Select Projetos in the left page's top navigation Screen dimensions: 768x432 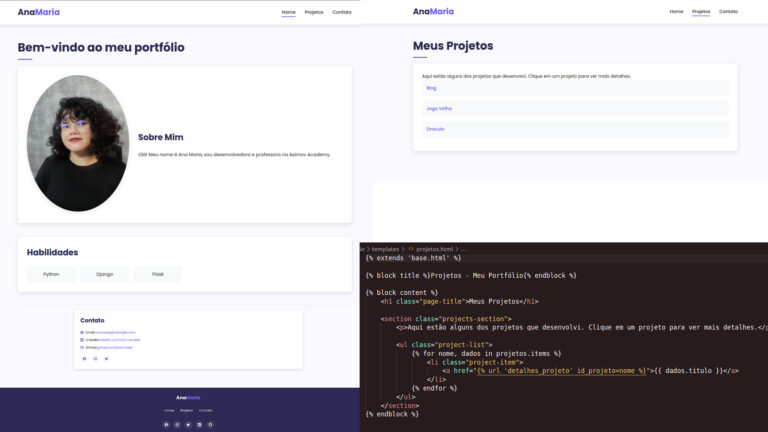pyautogui.click(x=314, y=12)
